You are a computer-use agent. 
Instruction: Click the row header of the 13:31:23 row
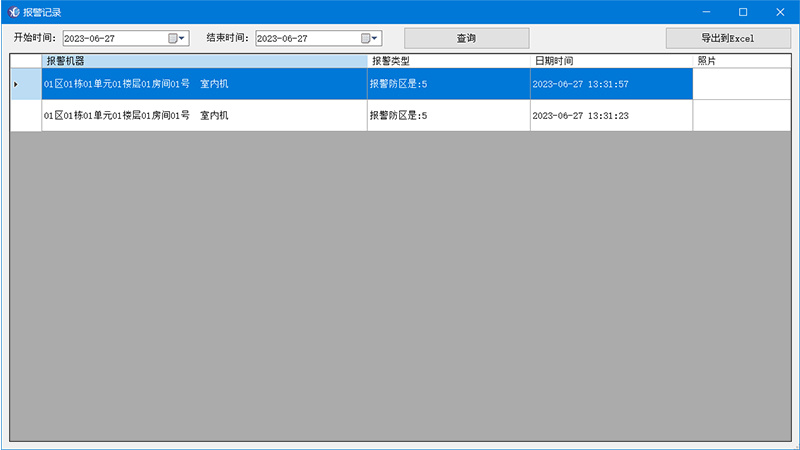click(26, 115)
